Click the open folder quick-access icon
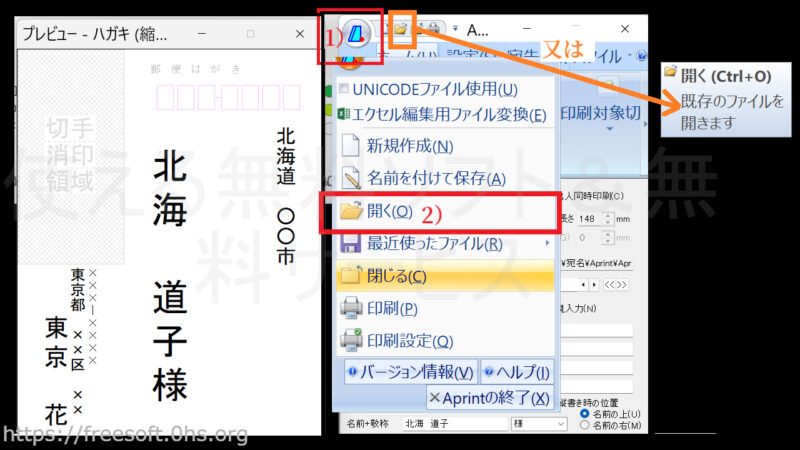The width and height of the screenshot is (800, 450). click(x=403, y=29)
